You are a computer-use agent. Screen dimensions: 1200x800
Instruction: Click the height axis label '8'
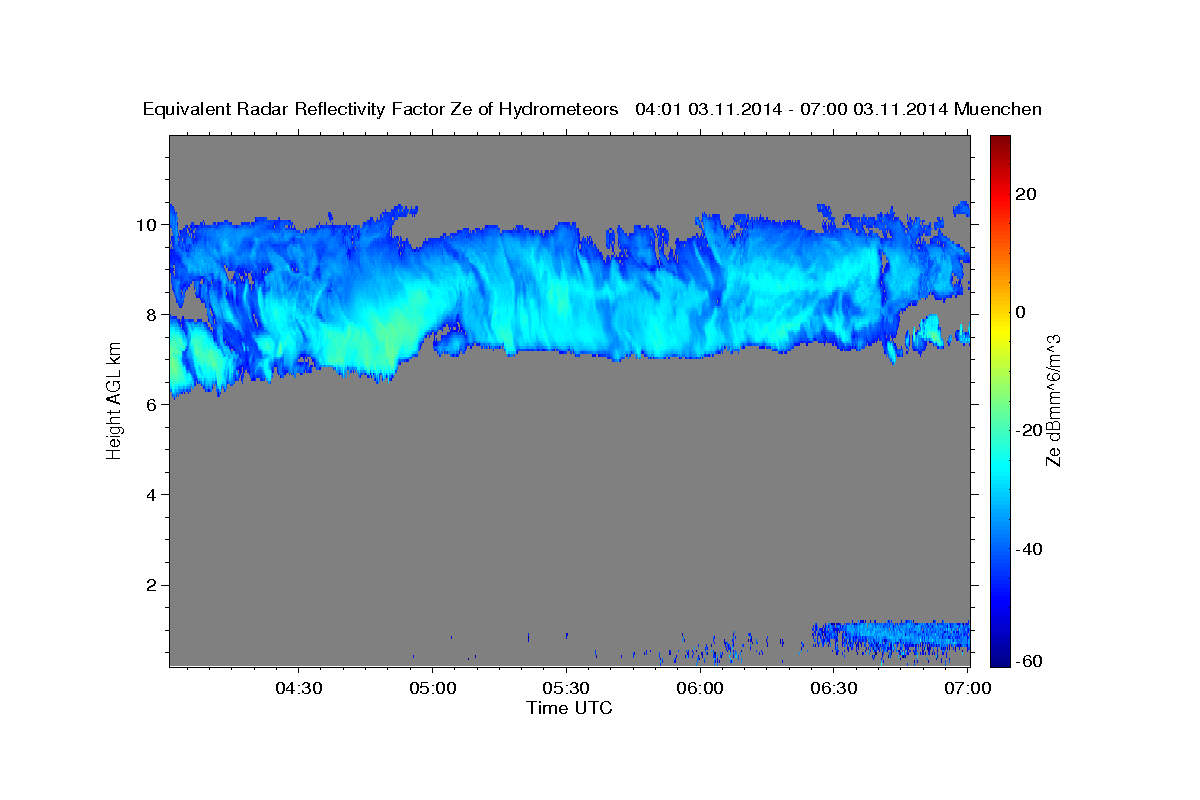pos(152,314)
